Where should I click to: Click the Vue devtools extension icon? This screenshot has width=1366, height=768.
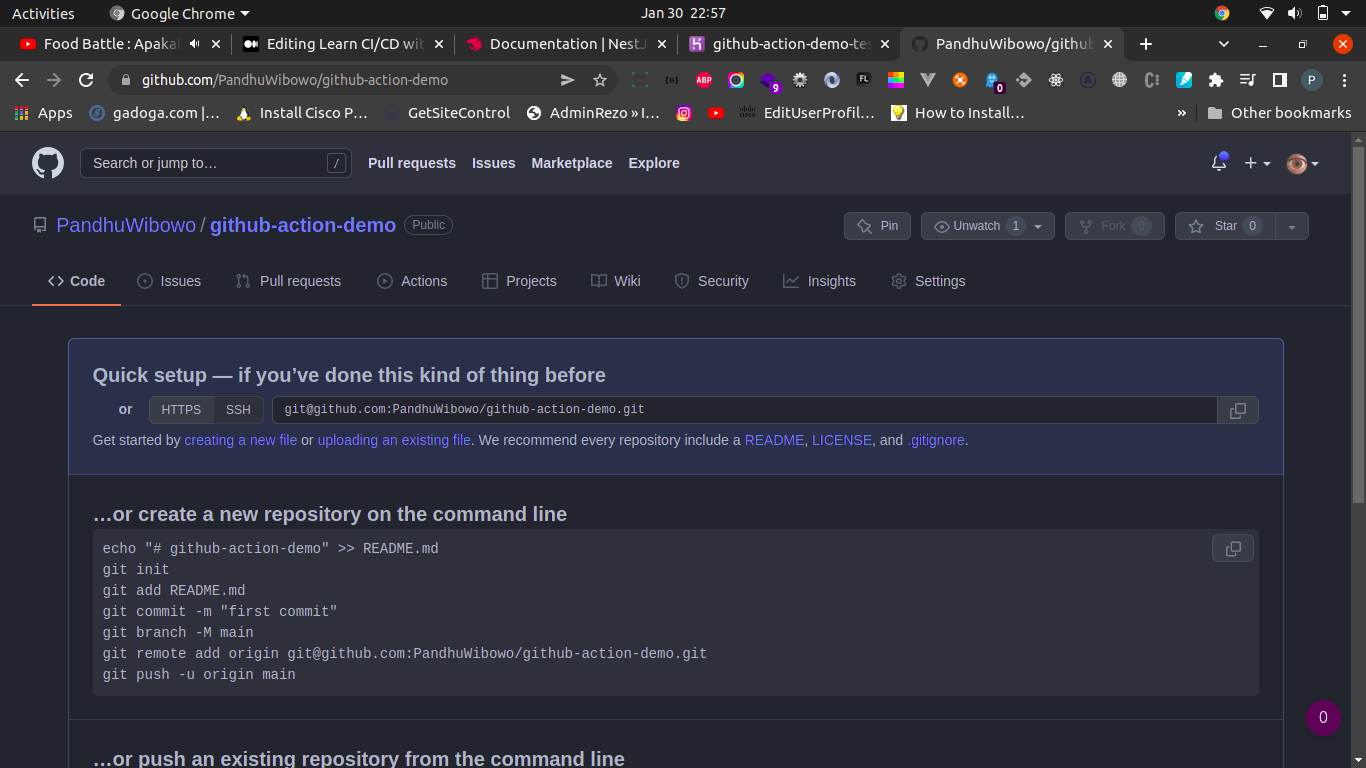click(928, 80)
